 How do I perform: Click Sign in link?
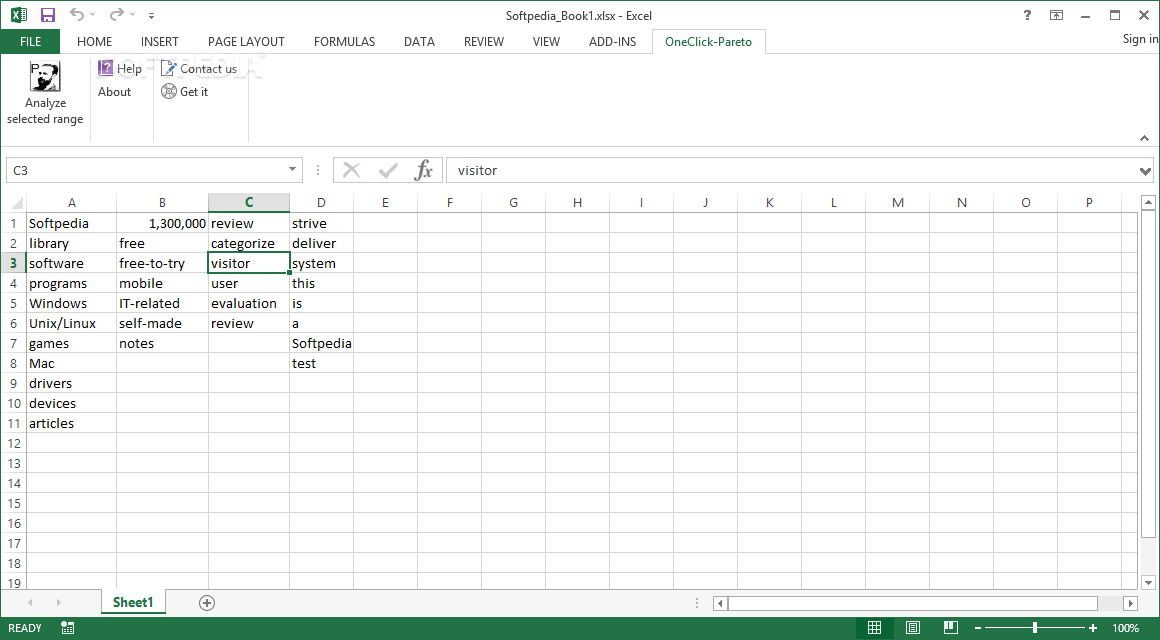pos(1140,38)
